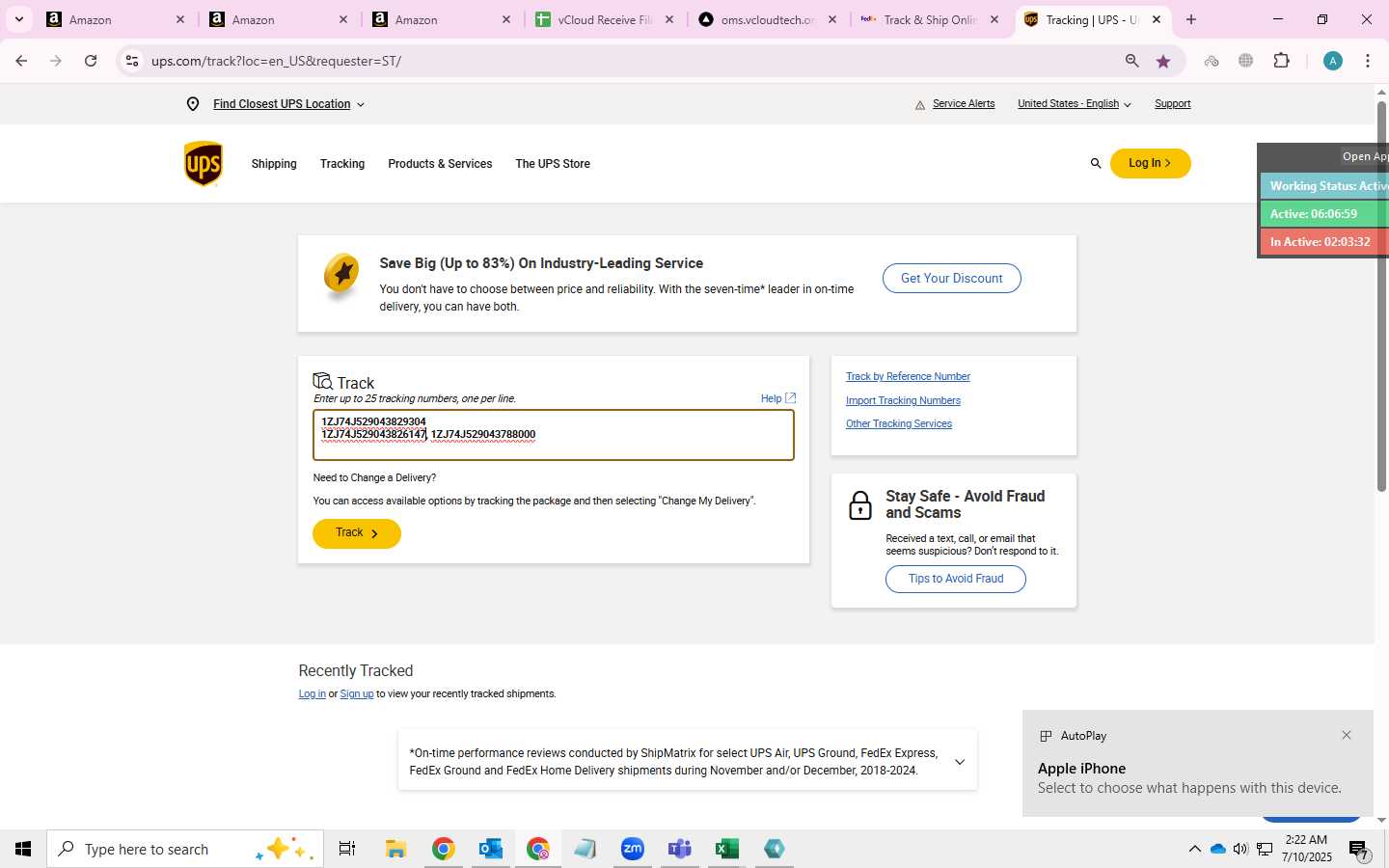This screenshot has width=1389, height=868.
Task: Switch to the vCloud Receive File tab
Action: click(x=605, y=19)
